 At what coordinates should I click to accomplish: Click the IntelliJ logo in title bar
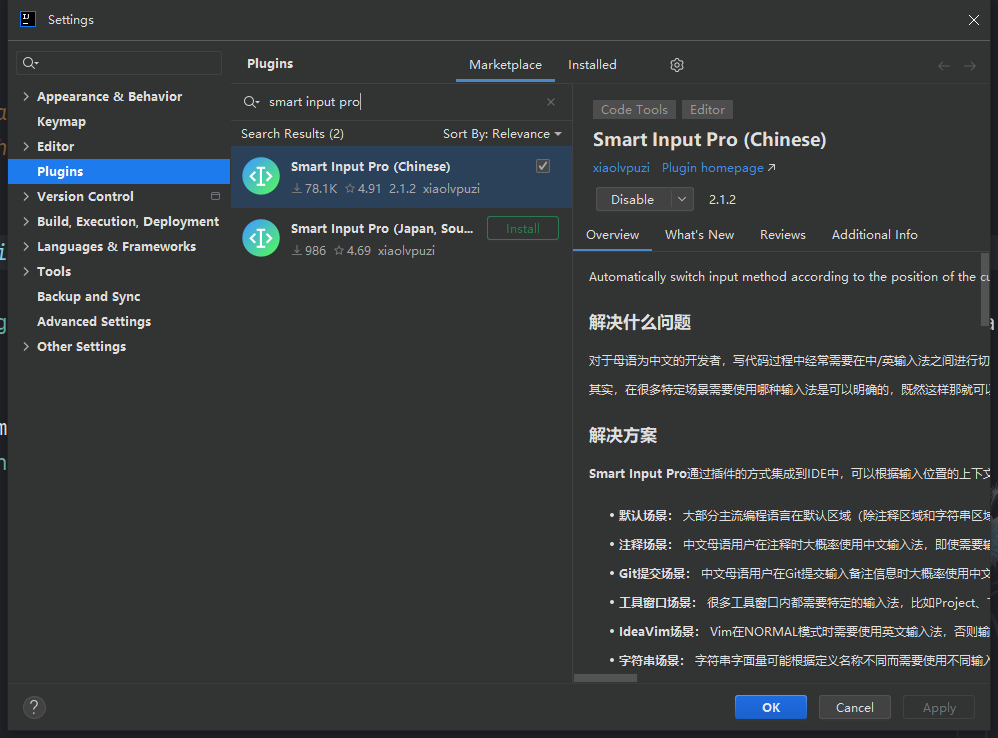click(28, 19)
